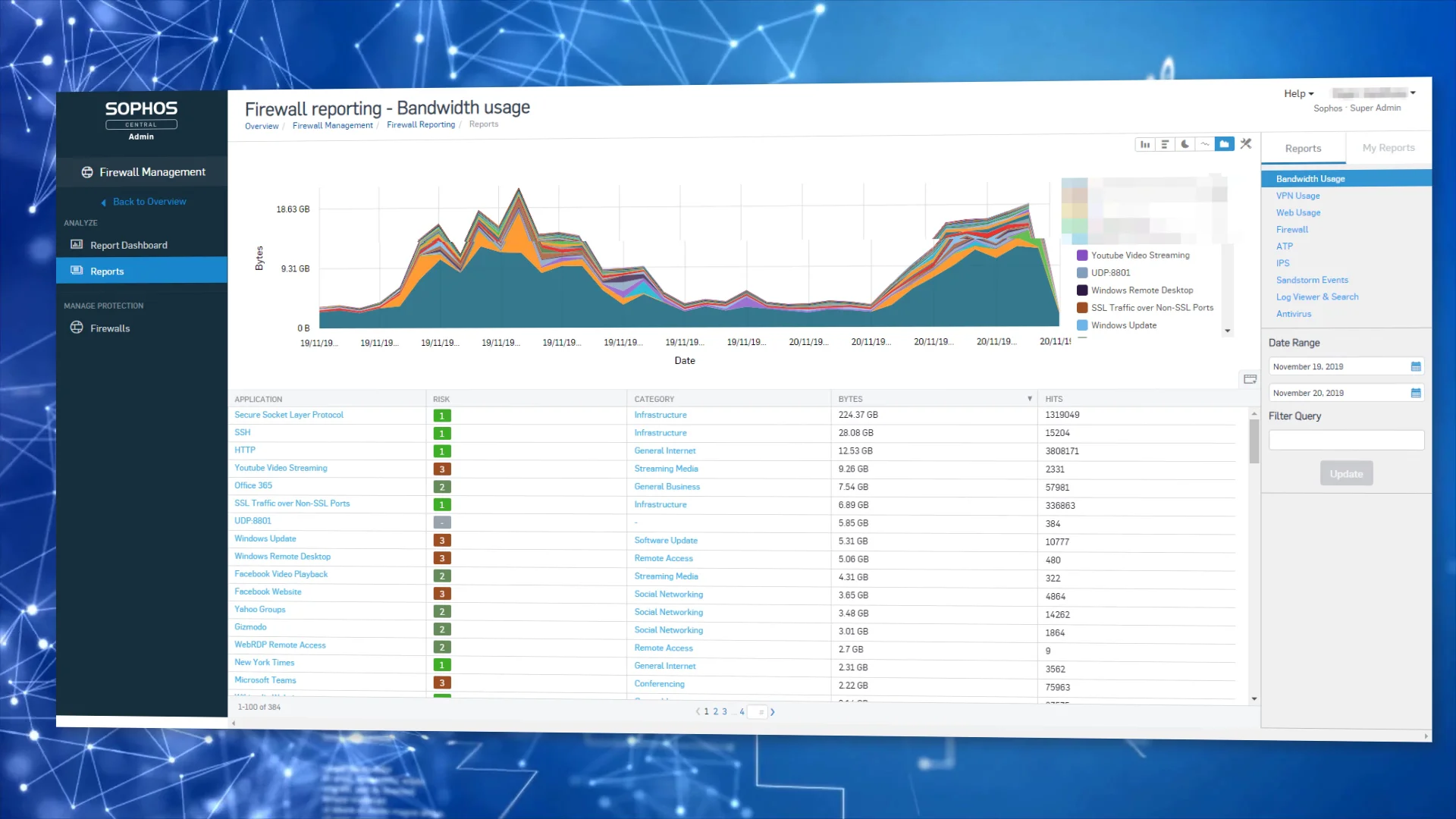Select the area chart view icon
The height and width of the screenshot is (819, 1456).
pos(1224,144)
